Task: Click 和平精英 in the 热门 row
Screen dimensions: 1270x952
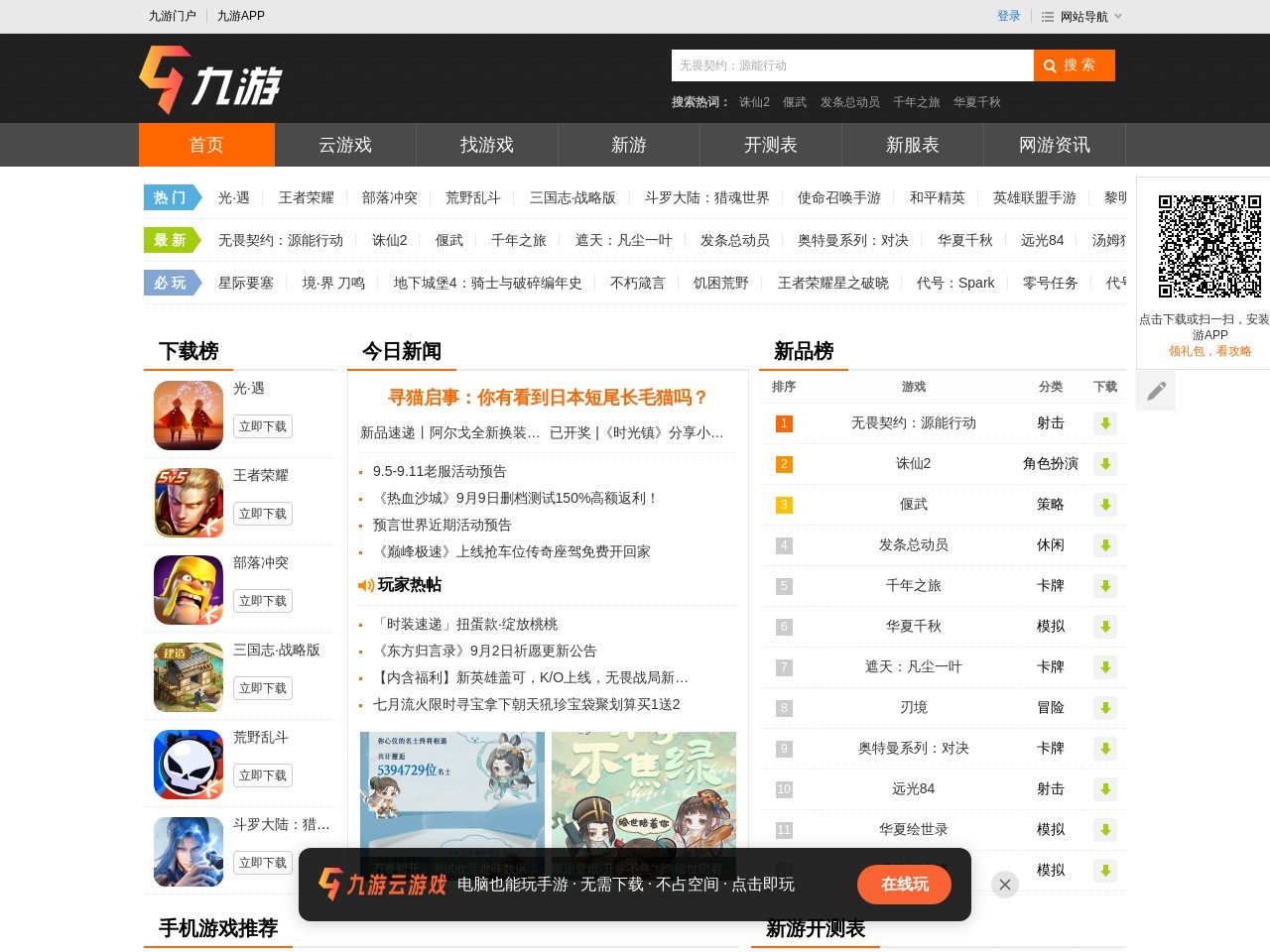Action: pos(938,198)
